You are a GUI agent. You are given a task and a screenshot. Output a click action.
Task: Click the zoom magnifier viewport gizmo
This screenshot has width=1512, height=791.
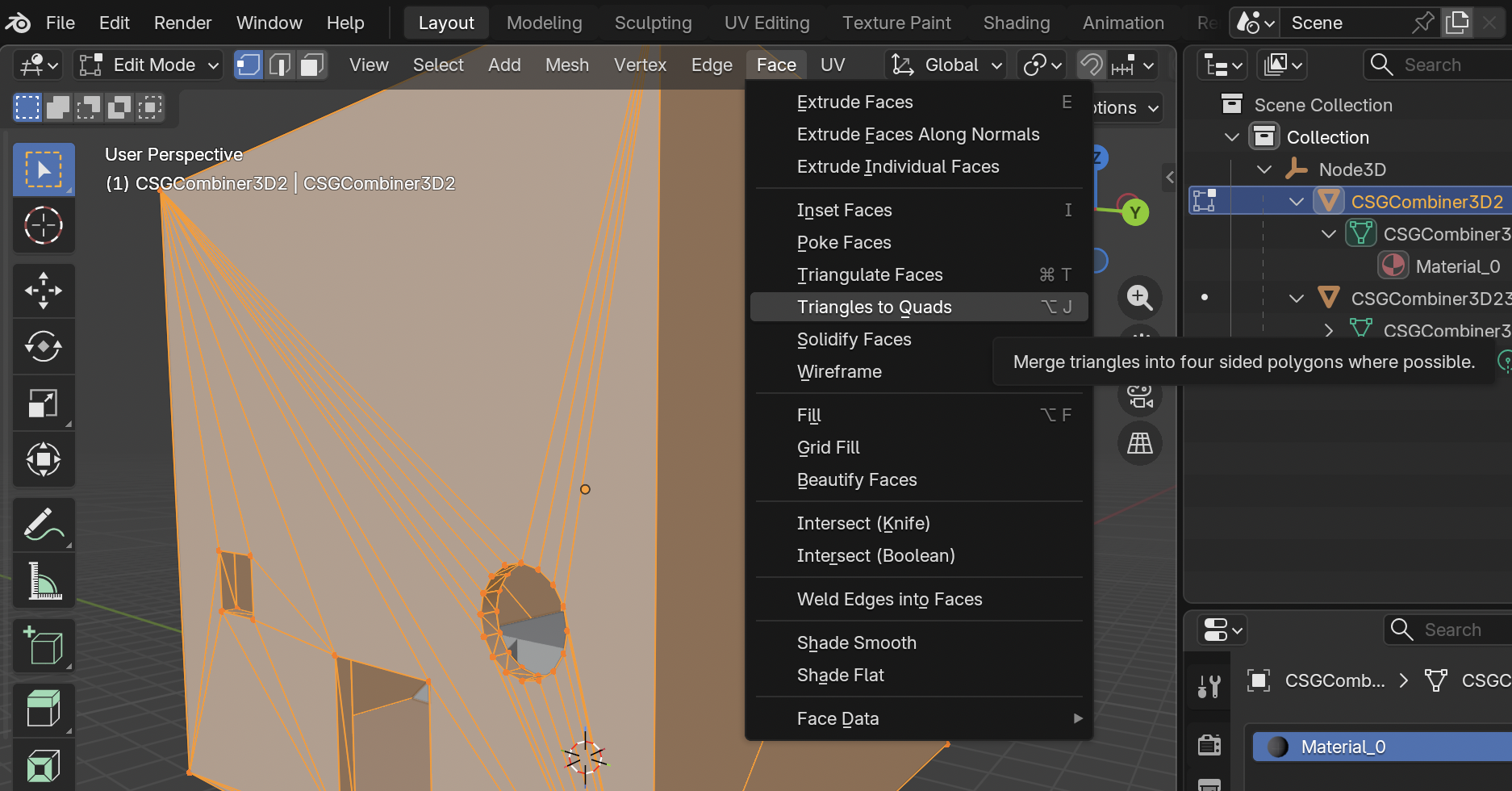1139,298
